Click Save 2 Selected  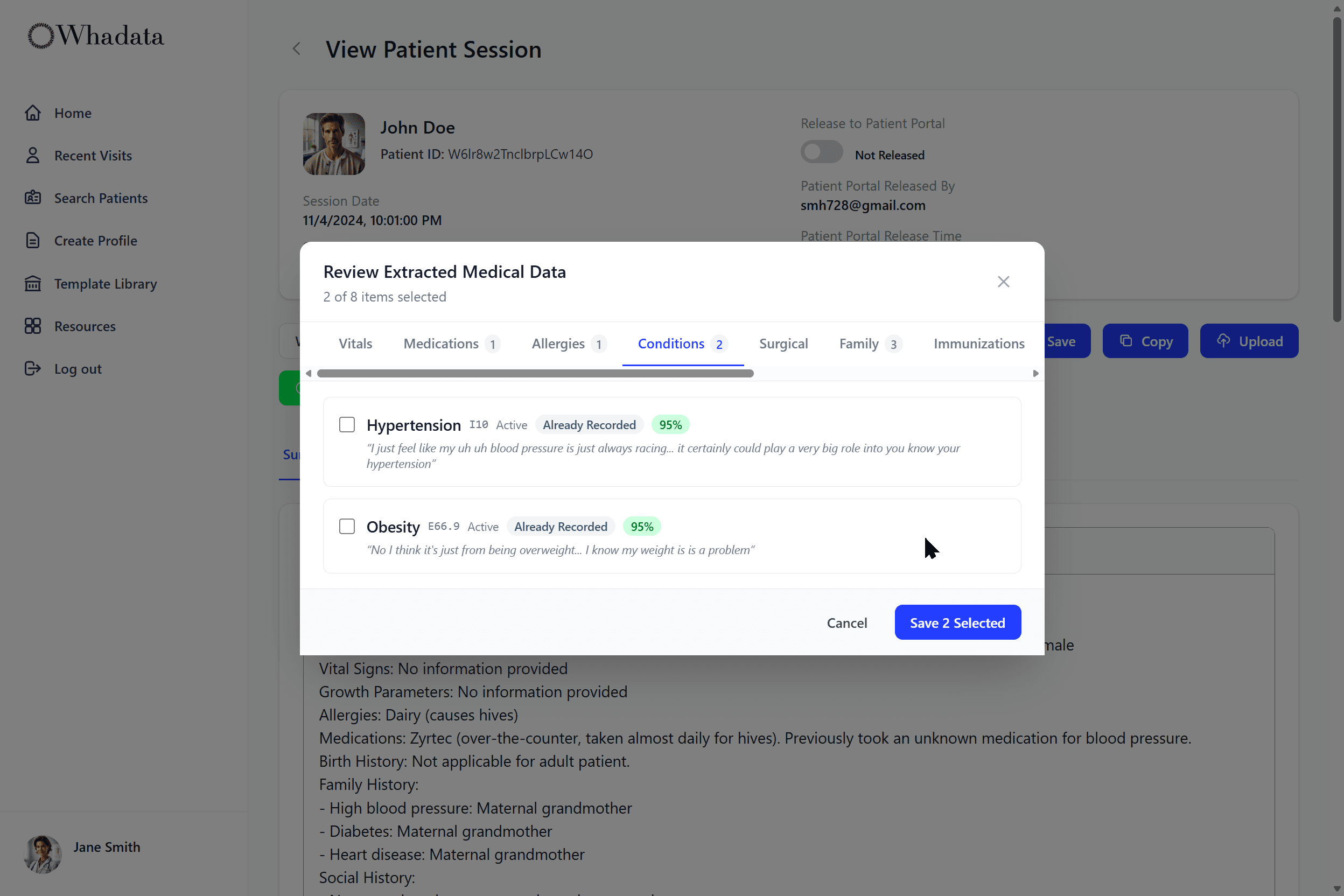pos(957,622)
